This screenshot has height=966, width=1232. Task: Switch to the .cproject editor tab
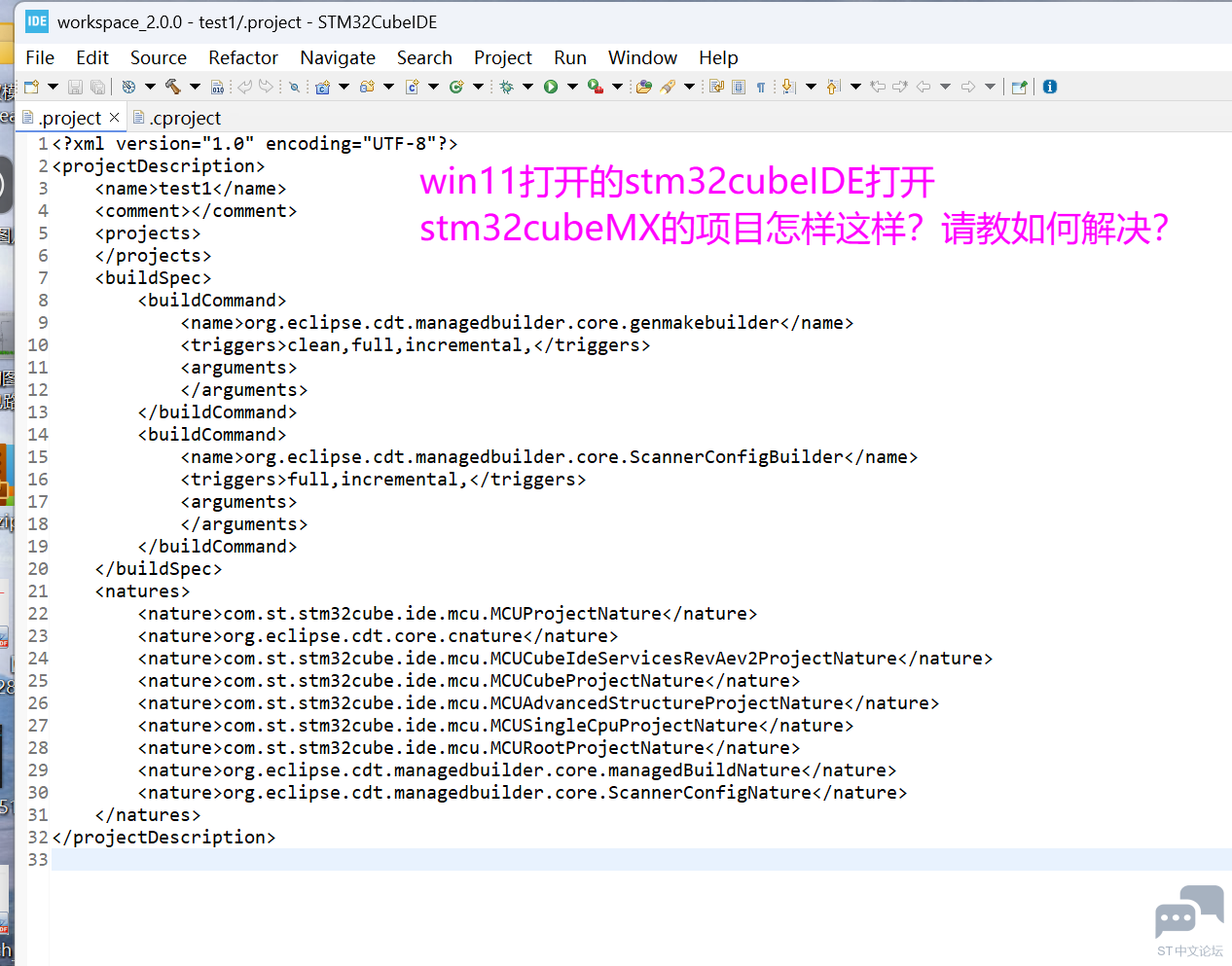click(177, 118)
